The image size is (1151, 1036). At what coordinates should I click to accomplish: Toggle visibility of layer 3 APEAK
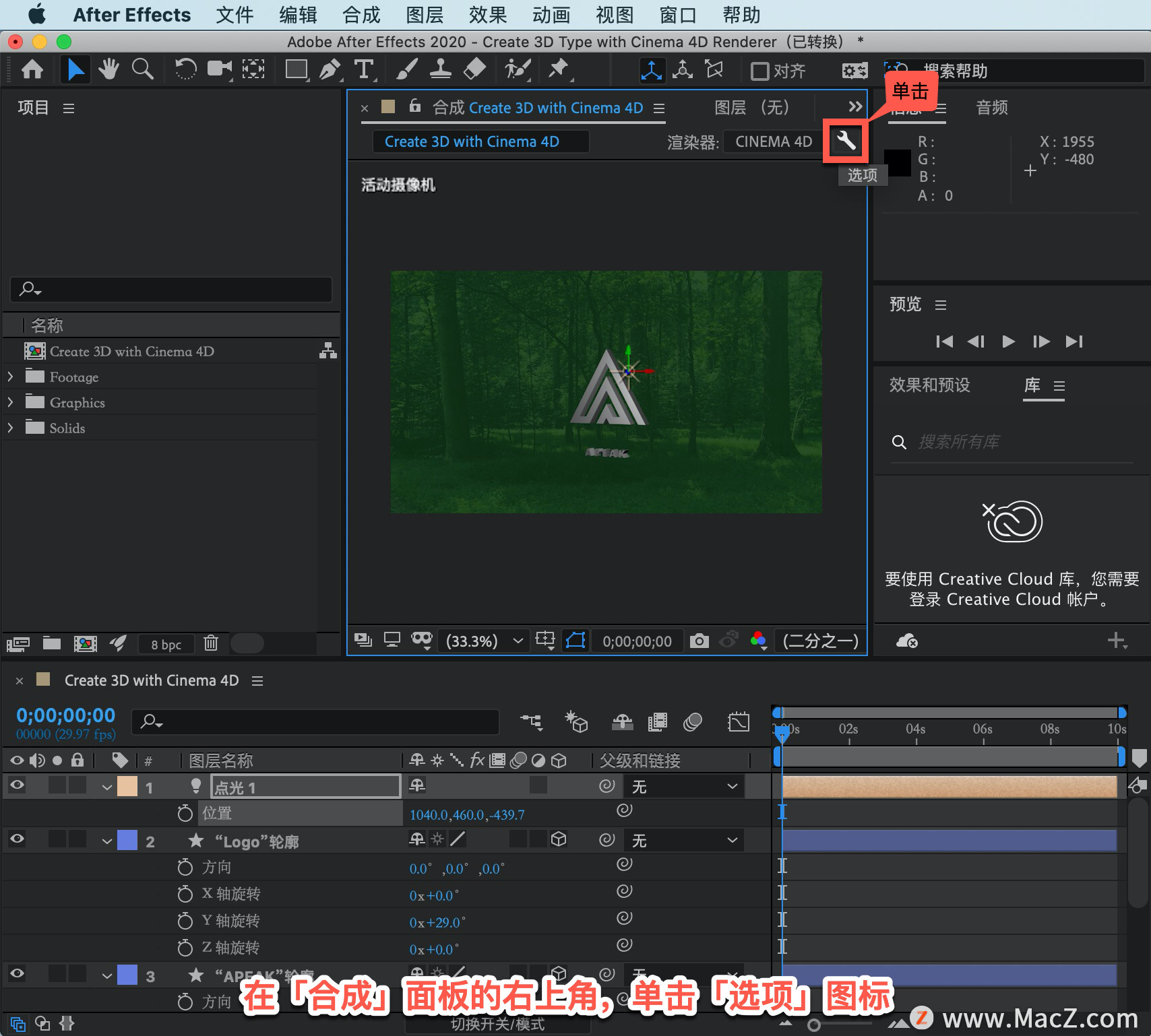tap(17, 973)
